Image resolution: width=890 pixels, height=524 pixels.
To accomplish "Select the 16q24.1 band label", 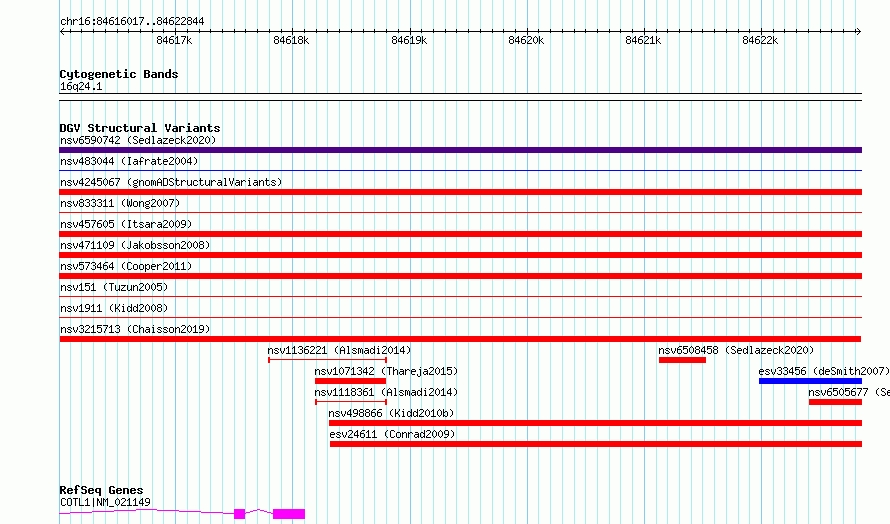I will point(81,86).
